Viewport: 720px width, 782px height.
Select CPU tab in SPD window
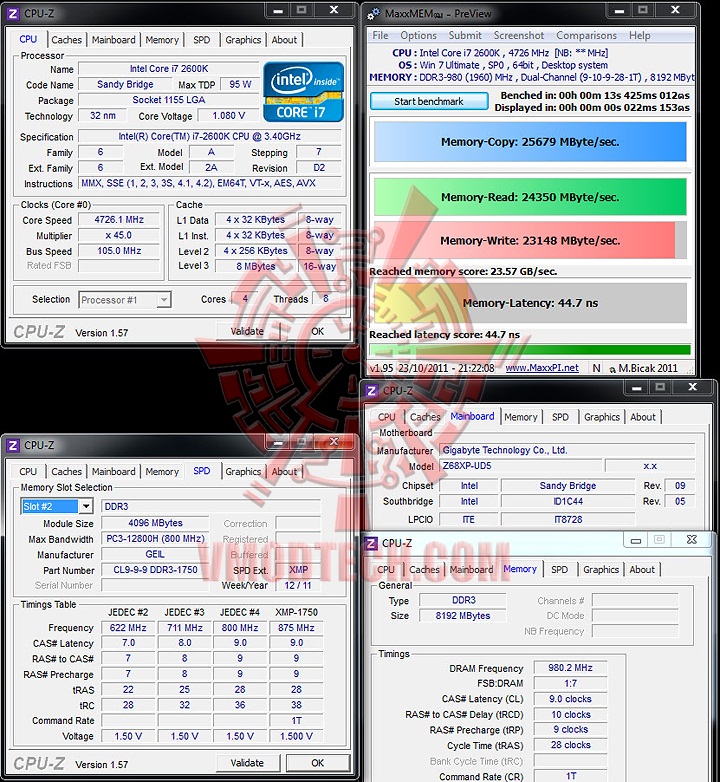[28, 471]
